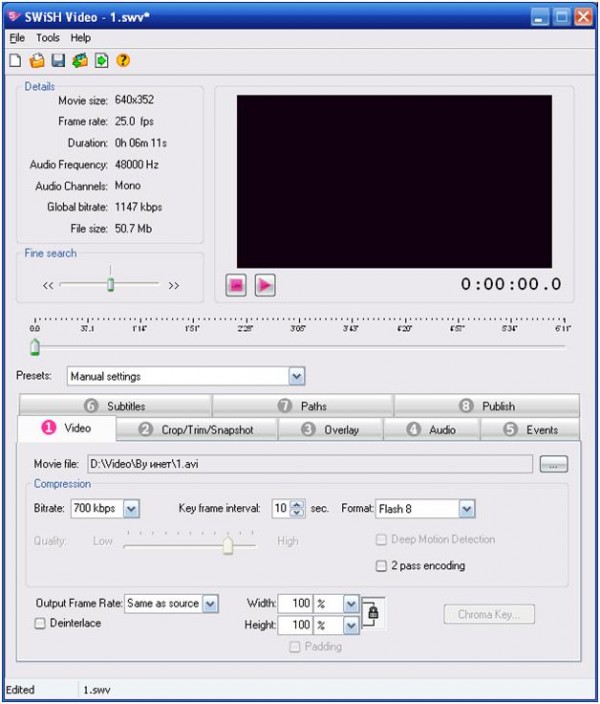Click the Width value field
Viewport: 600px width, 704px height.
tap(296, 604)
